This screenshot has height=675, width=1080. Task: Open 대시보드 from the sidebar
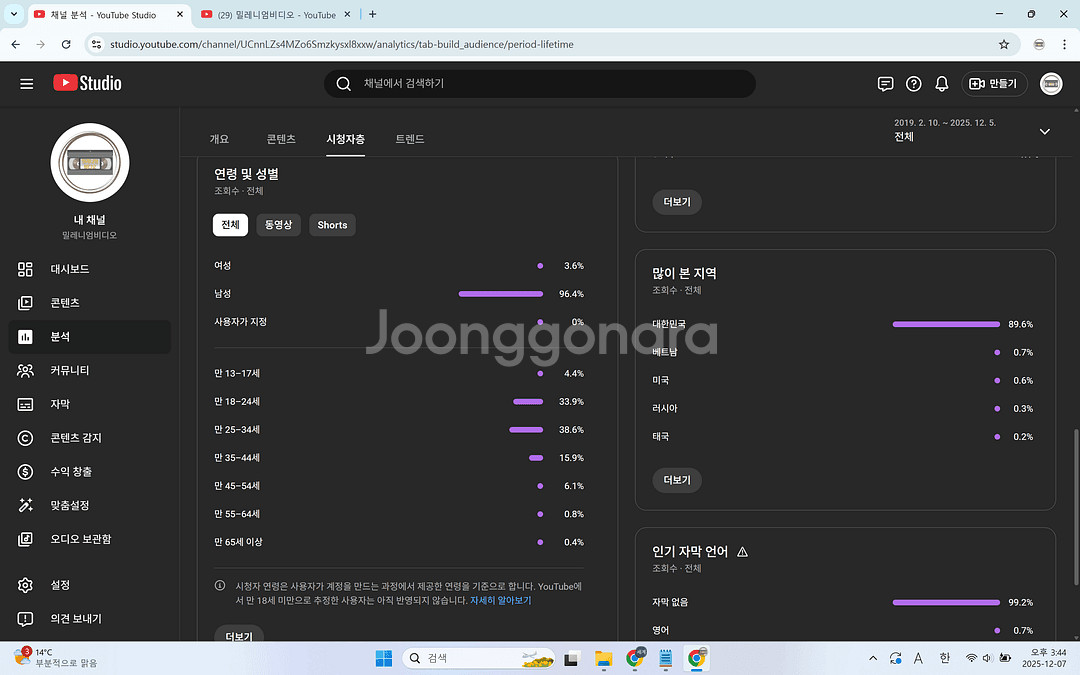tap(70, 269)
